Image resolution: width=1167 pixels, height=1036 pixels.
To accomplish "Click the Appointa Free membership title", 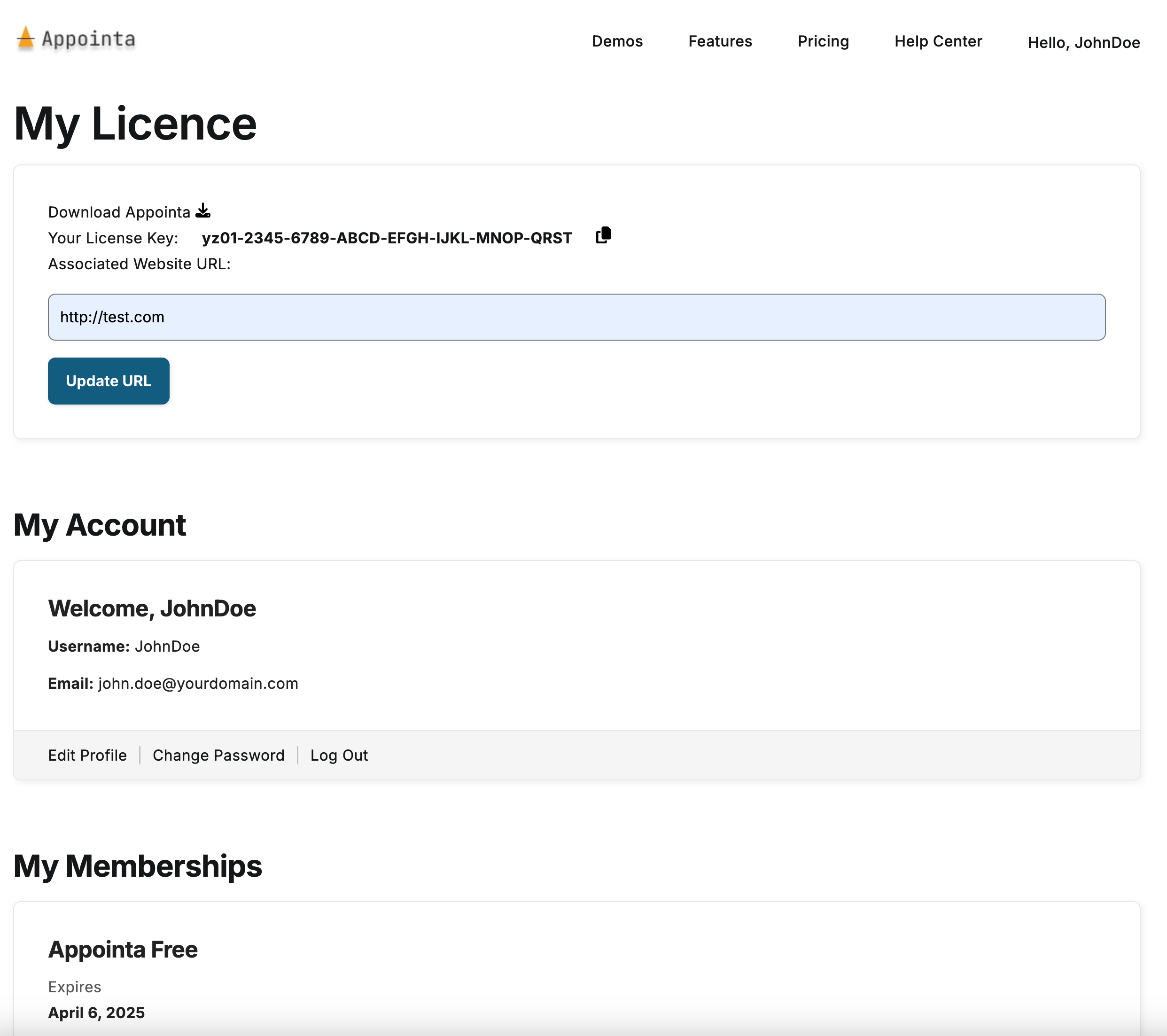I will tap(123, 949).
